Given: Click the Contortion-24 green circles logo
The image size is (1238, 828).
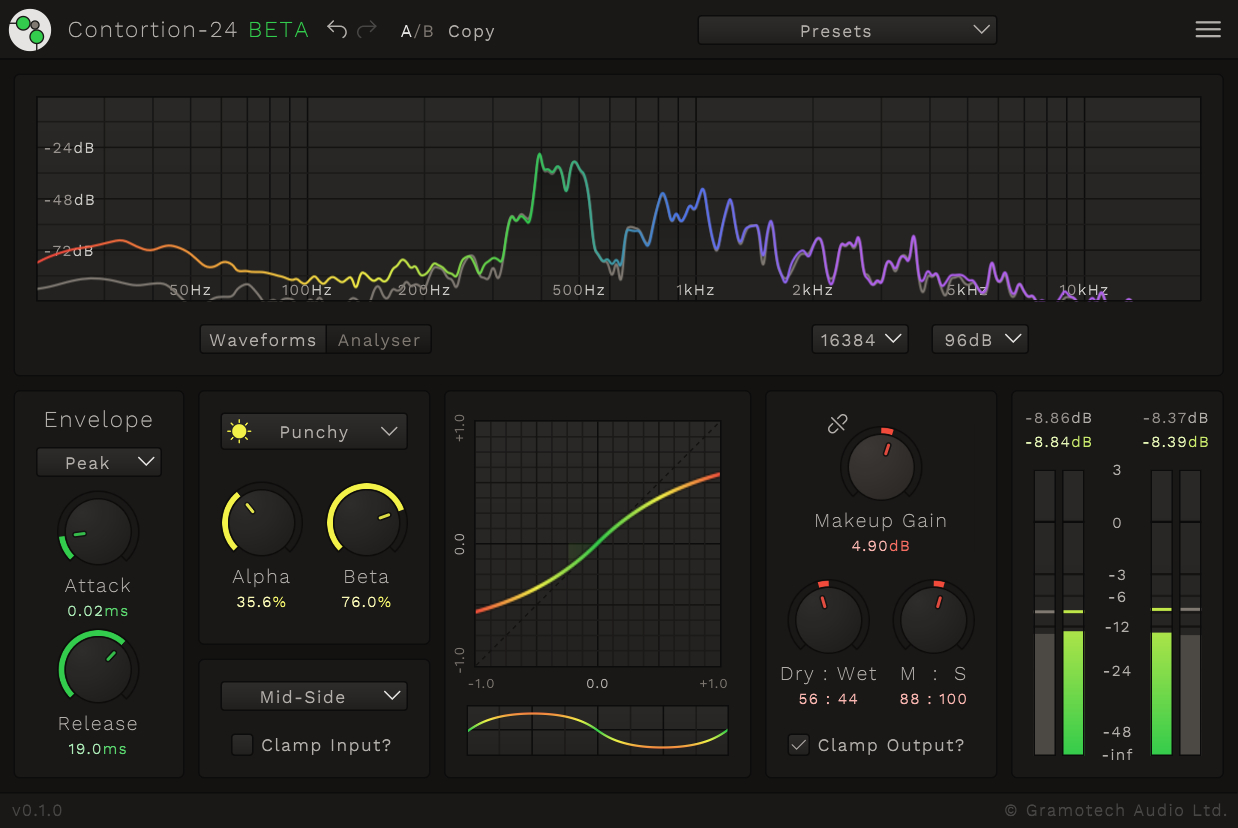Looking at the screenshot, I should coord(30,30).
